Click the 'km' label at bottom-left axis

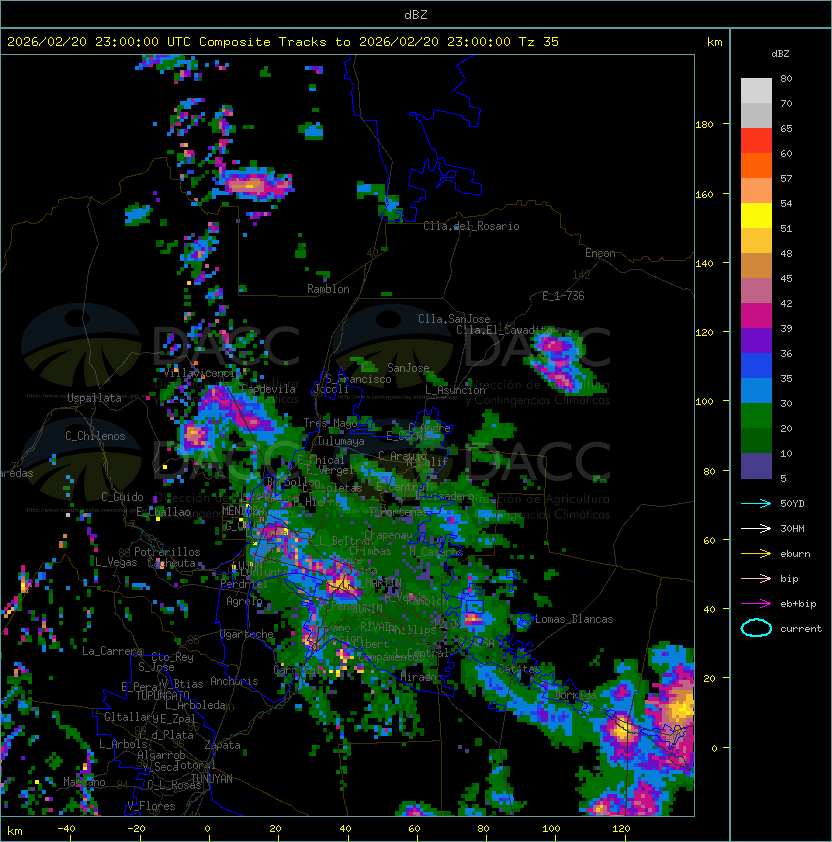point(15,831)
